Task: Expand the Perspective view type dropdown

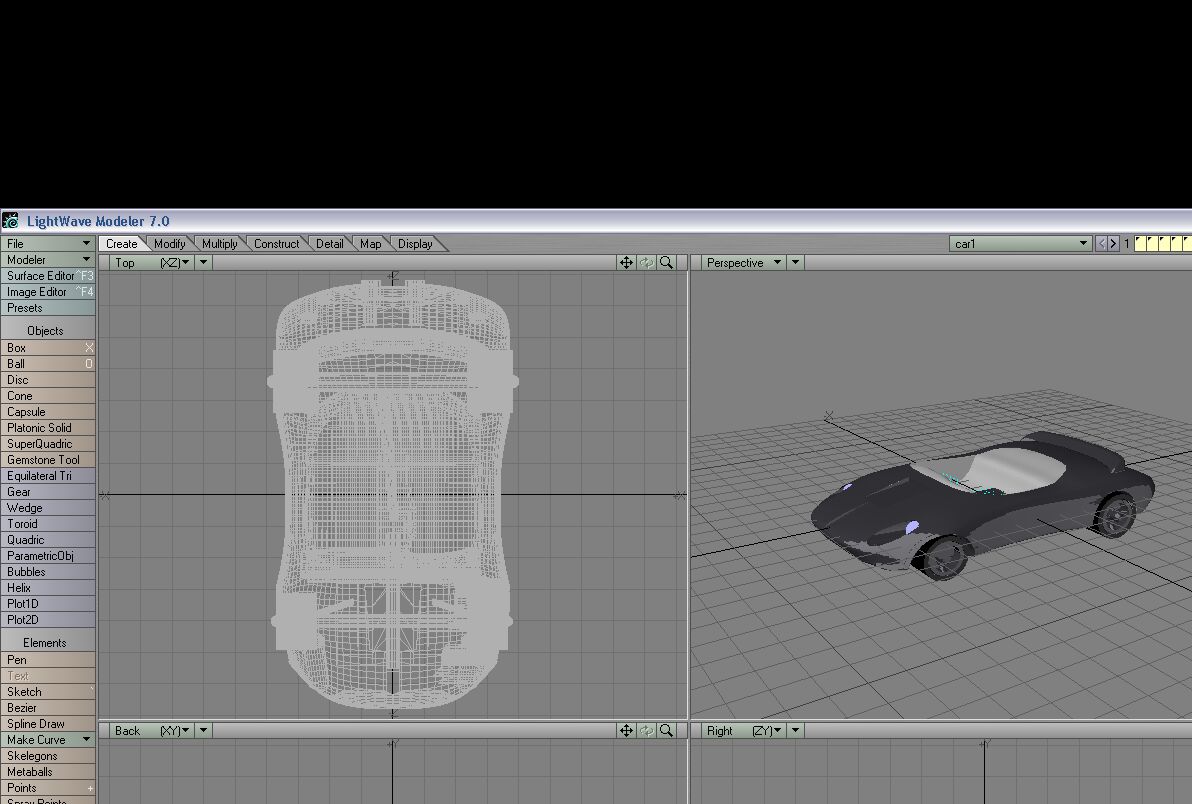Action: [x=744, y=263]
